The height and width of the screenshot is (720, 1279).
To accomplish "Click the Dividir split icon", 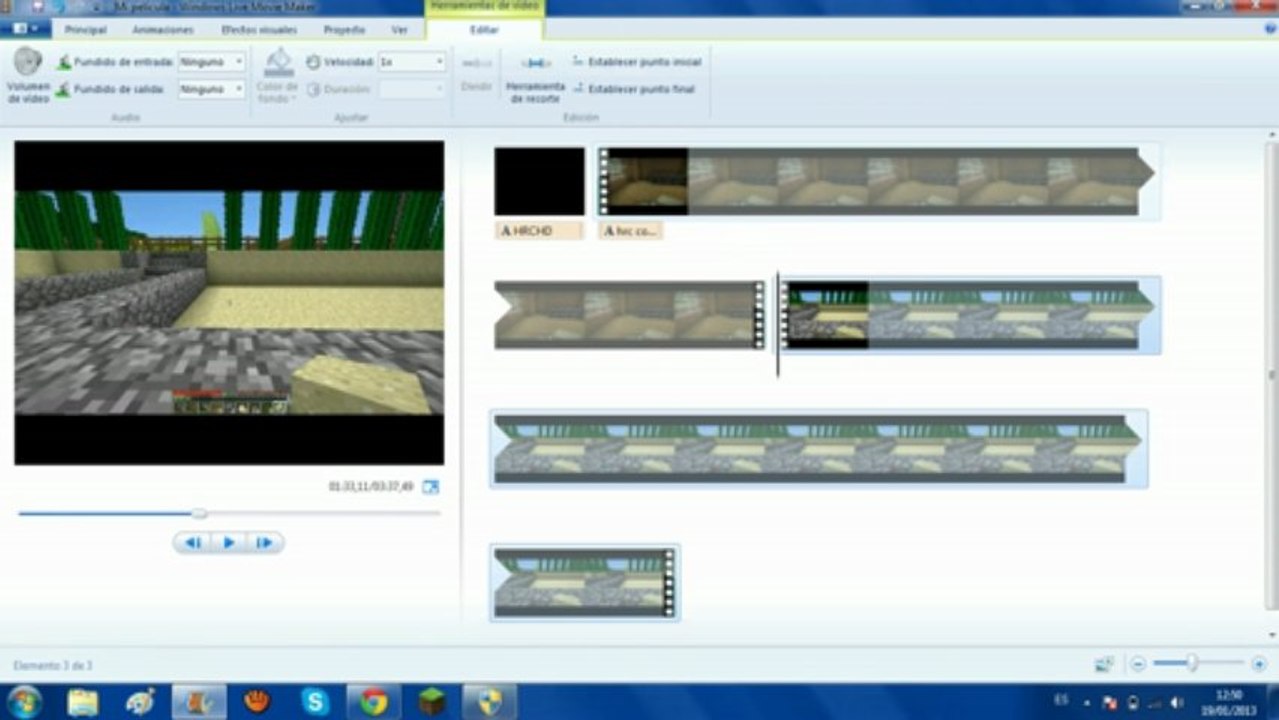I will click(x=476, y=63).
